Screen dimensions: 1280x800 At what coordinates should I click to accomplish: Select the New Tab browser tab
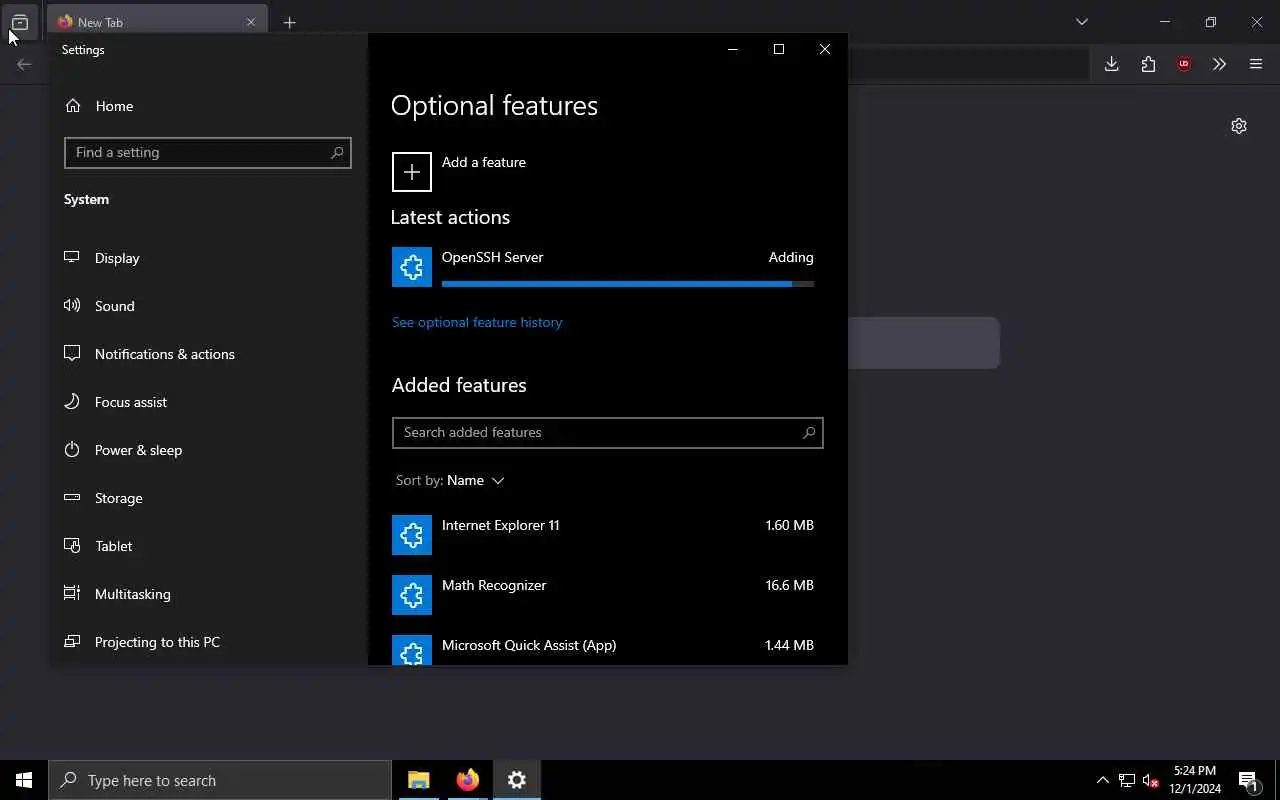click(157, 22)
